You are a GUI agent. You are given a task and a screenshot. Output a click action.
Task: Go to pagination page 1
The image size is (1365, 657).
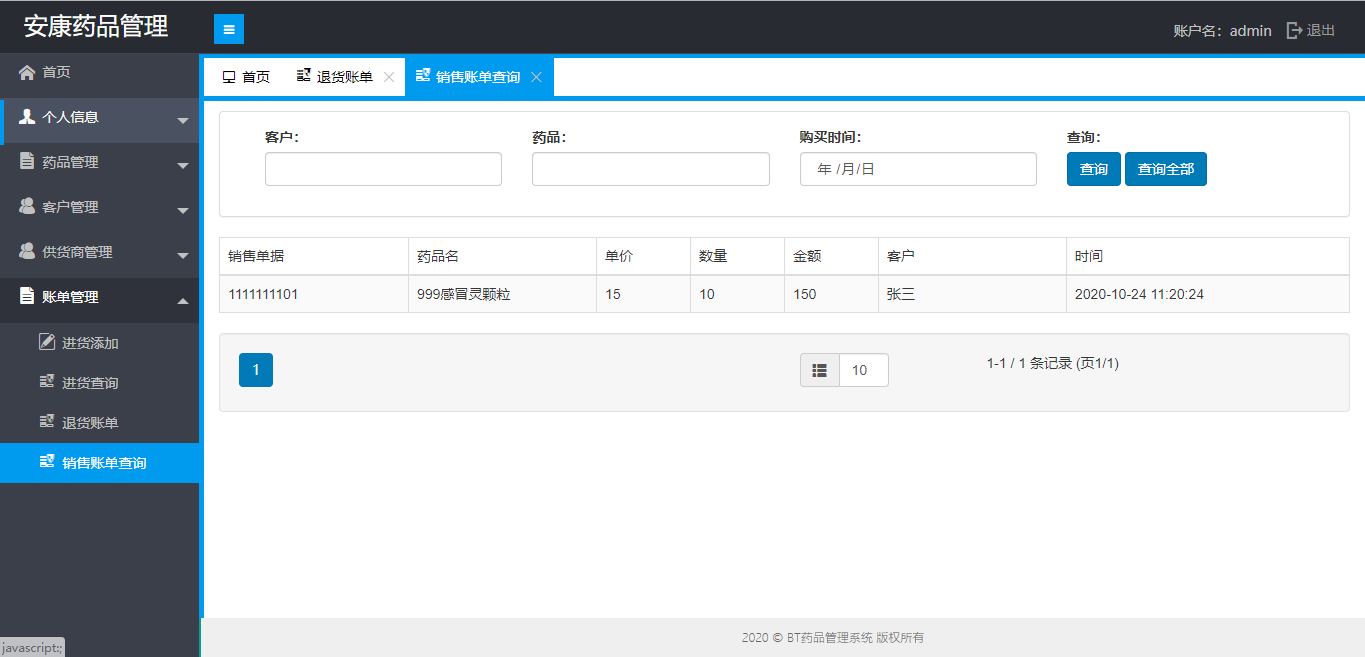[x=256, y=370]
